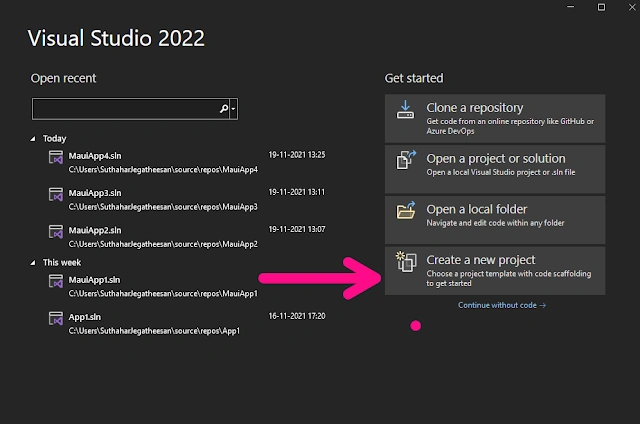Select the path ending in repos\App1

coord(154,331)
